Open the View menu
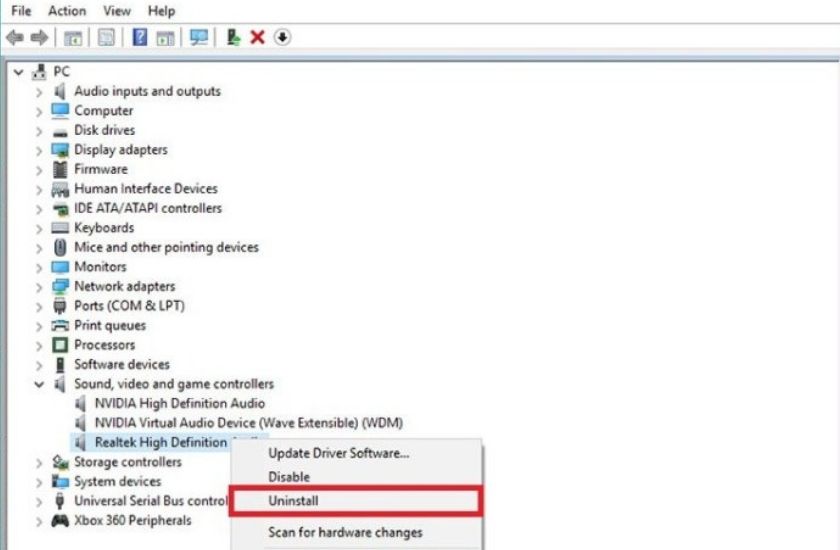The image size is (840, 550). (117, 11)
